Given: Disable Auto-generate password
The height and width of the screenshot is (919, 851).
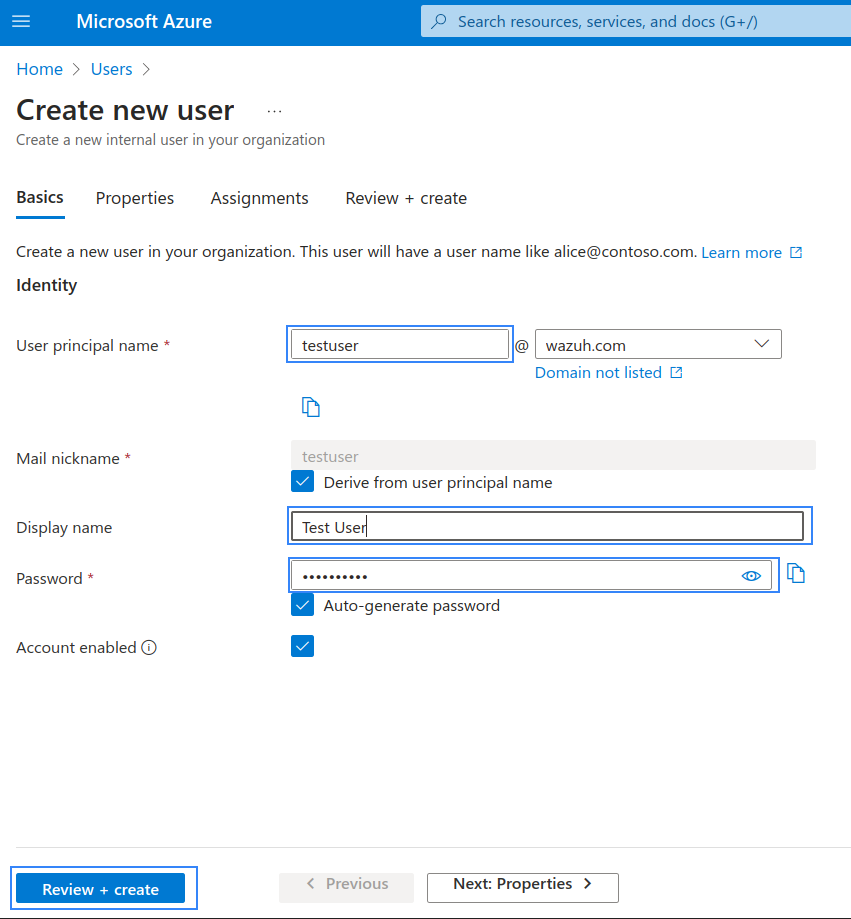Looking at the screenshot, I should tap(302, 605).
